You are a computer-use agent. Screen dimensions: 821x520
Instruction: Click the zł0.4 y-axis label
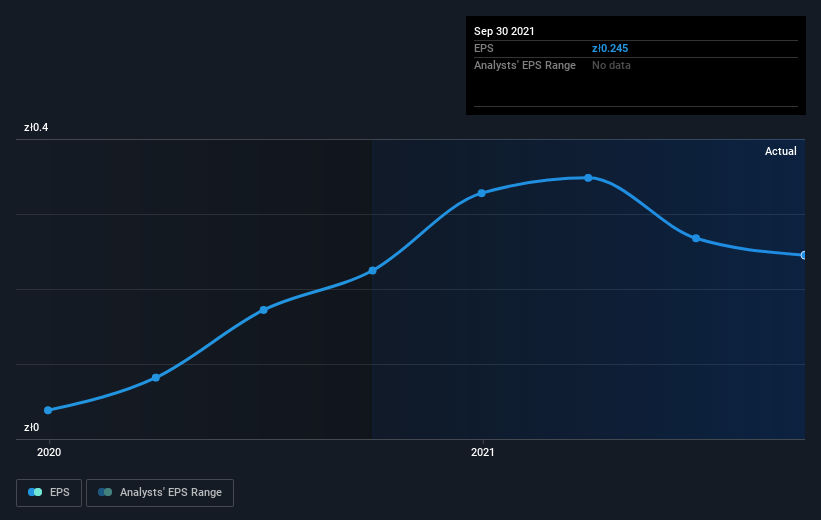click(x=36, y=127)
